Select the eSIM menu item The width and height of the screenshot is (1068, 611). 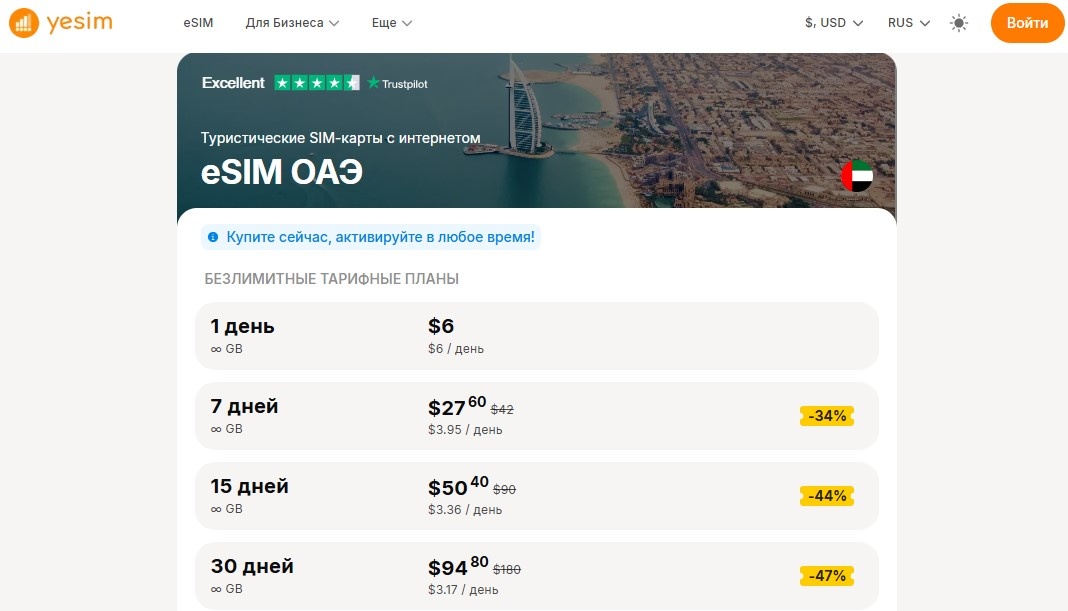coord(197,22)
